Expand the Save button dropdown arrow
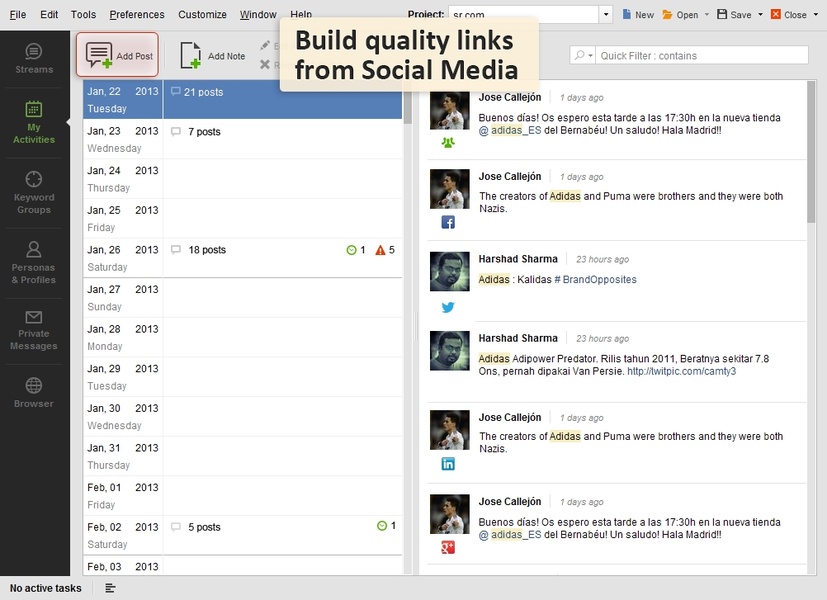The height and width of the screenshot is (600, 827). click(761, 14)
